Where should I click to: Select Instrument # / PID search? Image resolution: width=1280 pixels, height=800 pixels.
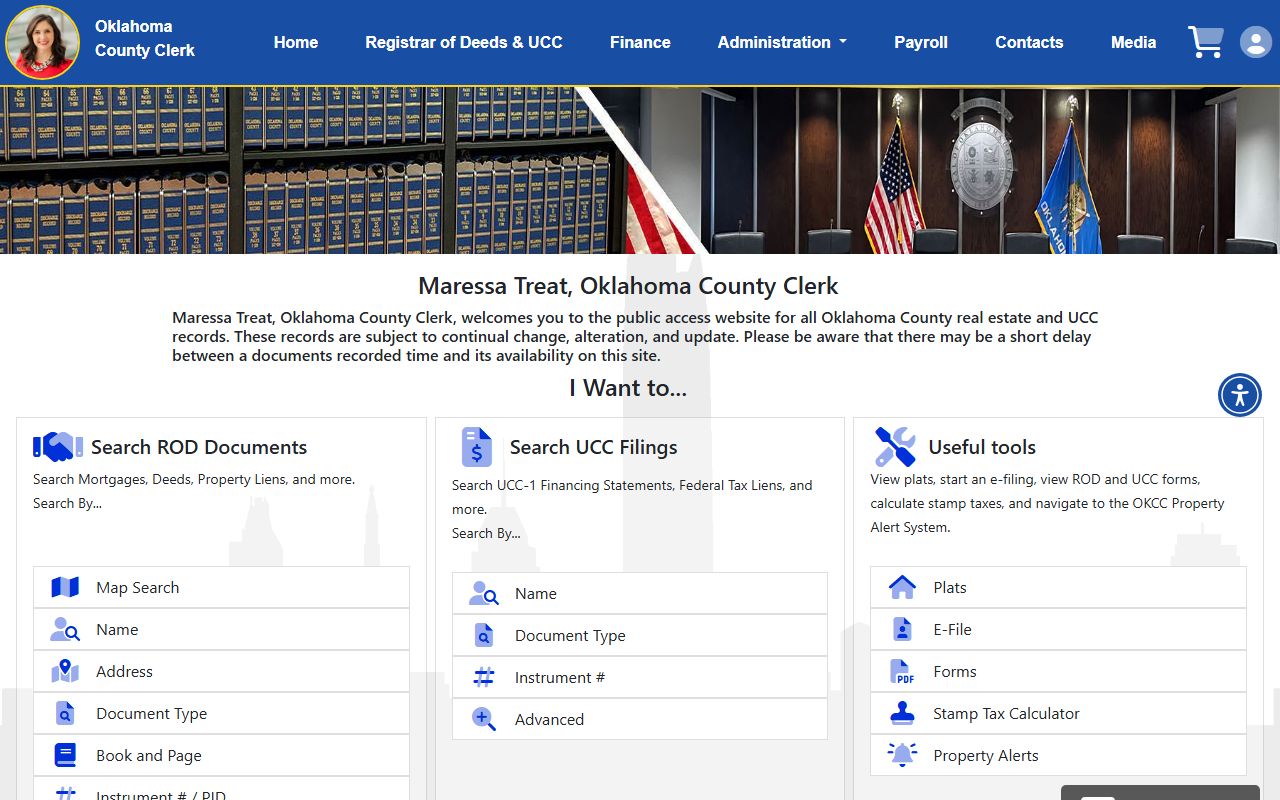221,790
